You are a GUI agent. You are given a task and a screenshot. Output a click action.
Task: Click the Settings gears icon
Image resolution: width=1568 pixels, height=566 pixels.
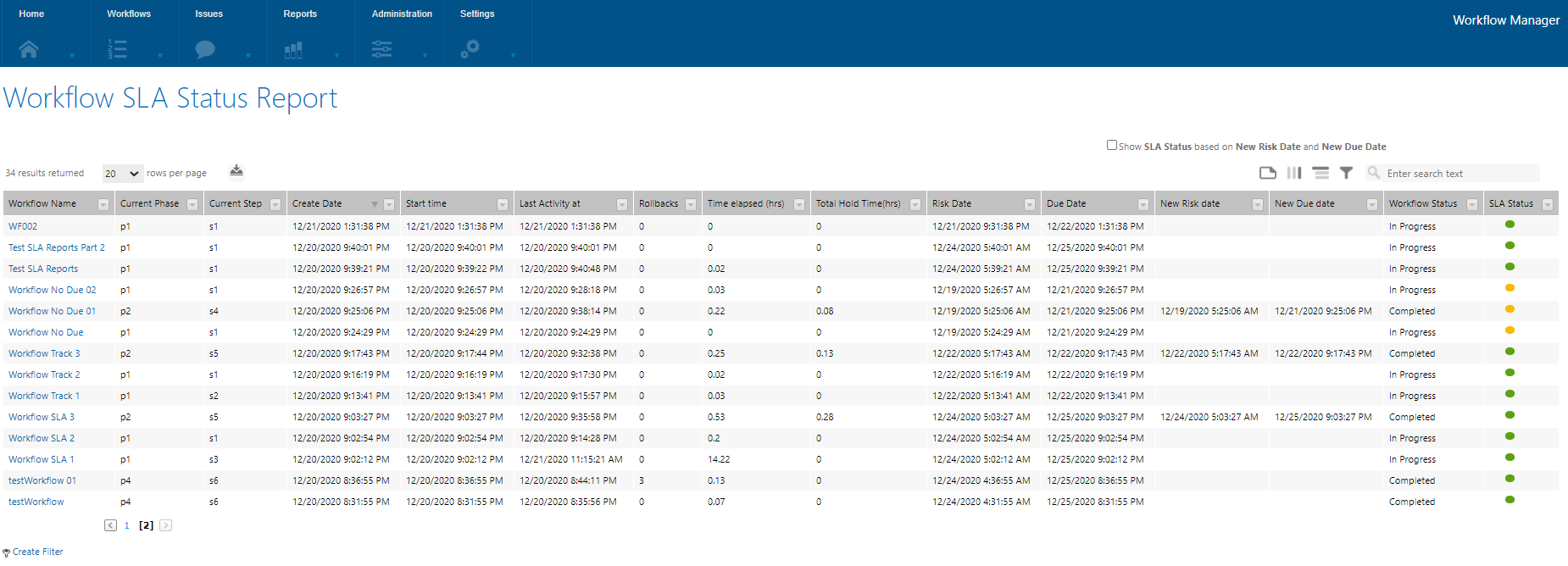point(470,49)
